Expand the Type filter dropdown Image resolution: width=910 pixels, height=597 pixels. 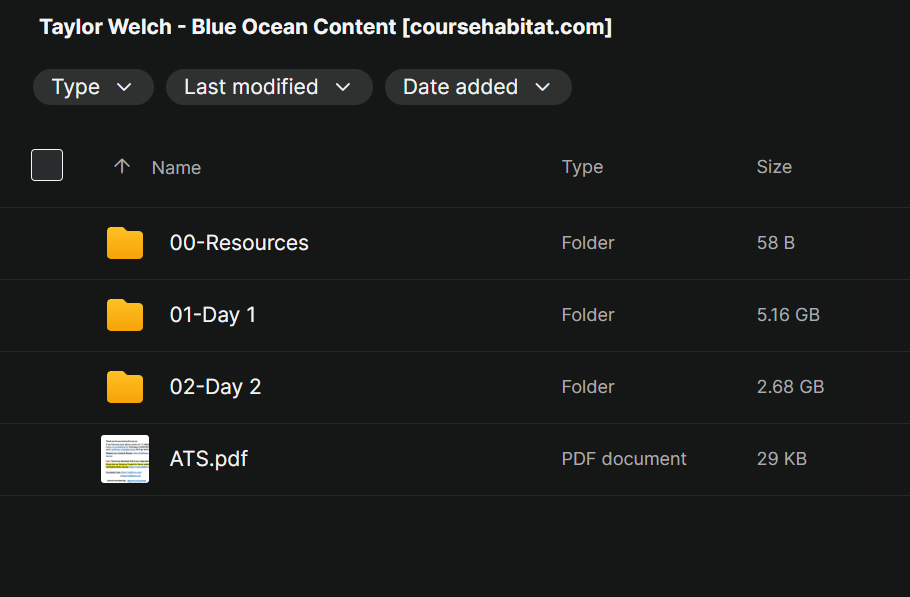[93, 87]
